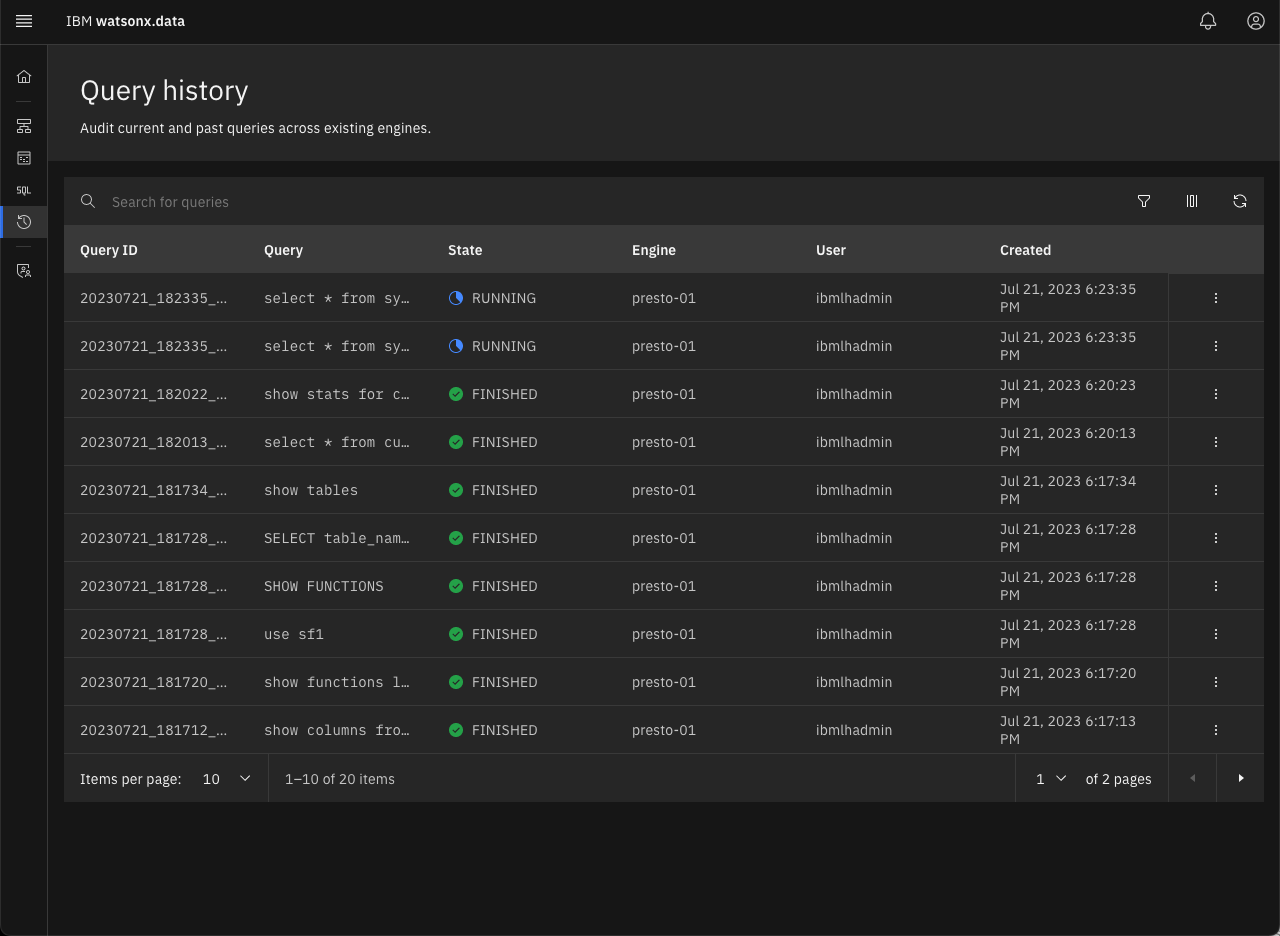The image size is (1280, 936).
Task: Click created time Jul 21, 2023 6:17:34 PM
Action: [x=1068, y=490]
